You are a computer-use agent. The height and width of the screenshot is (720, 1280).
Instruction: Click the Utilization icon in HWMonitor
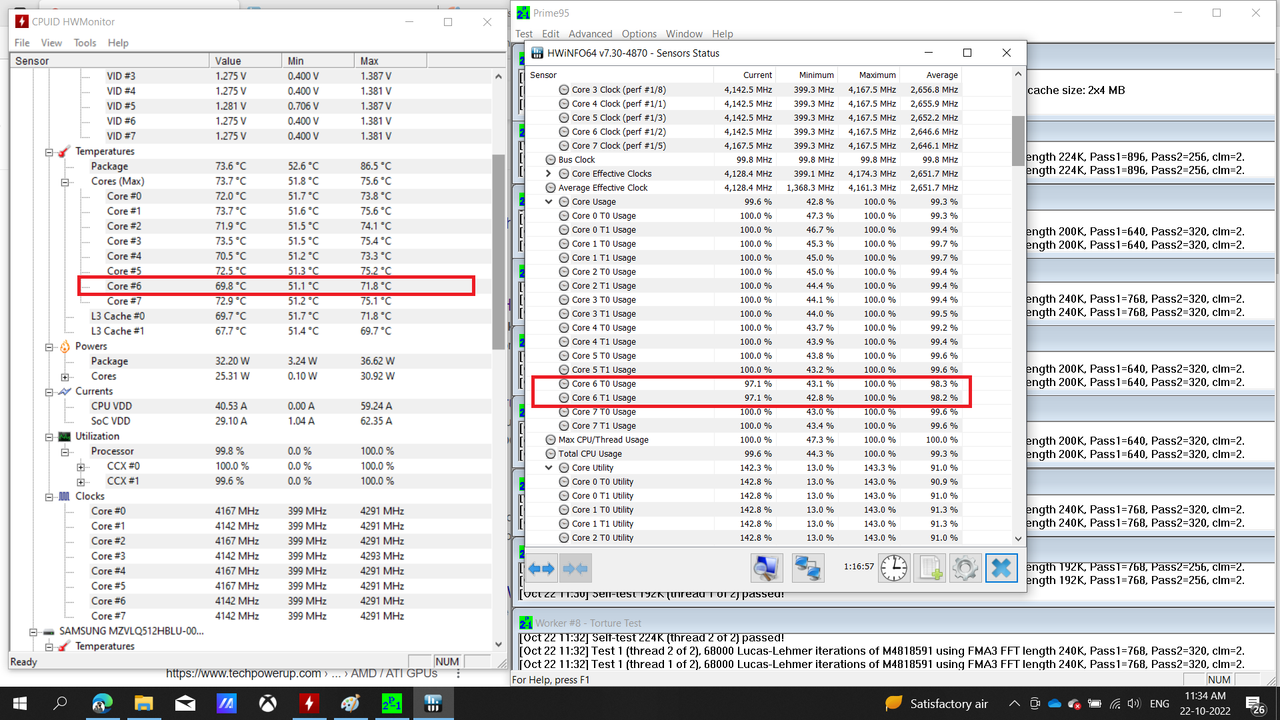coord(63,437)
